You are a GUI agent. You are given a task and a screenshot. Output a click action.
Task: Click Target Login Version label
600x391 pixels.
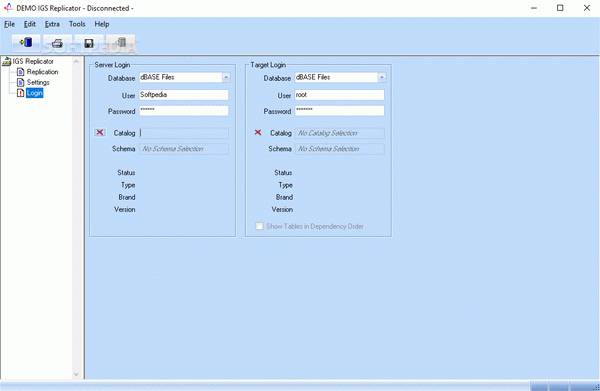coord(282,209)
